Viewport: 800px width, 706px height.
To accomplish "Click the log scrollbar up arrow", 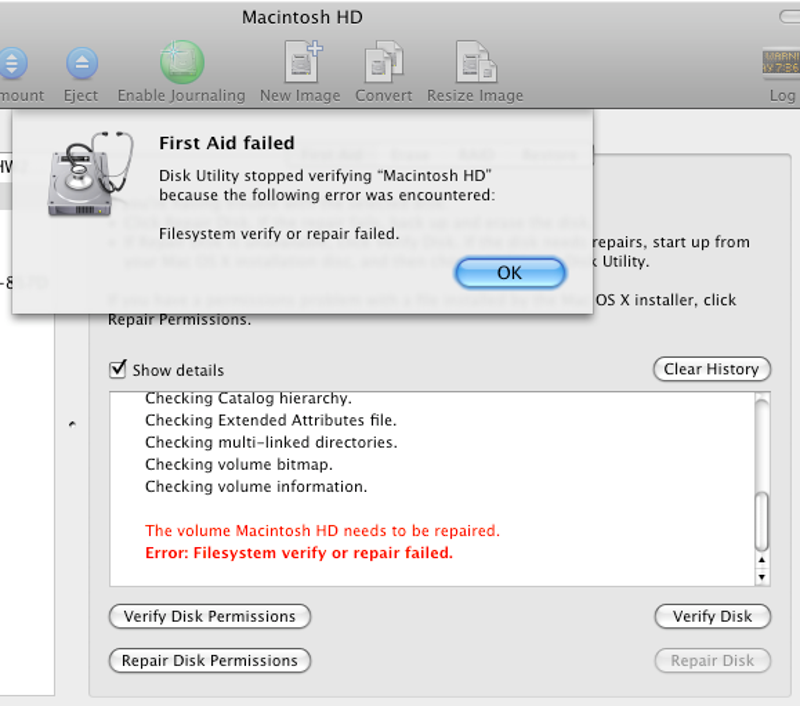I will point(762,560).
